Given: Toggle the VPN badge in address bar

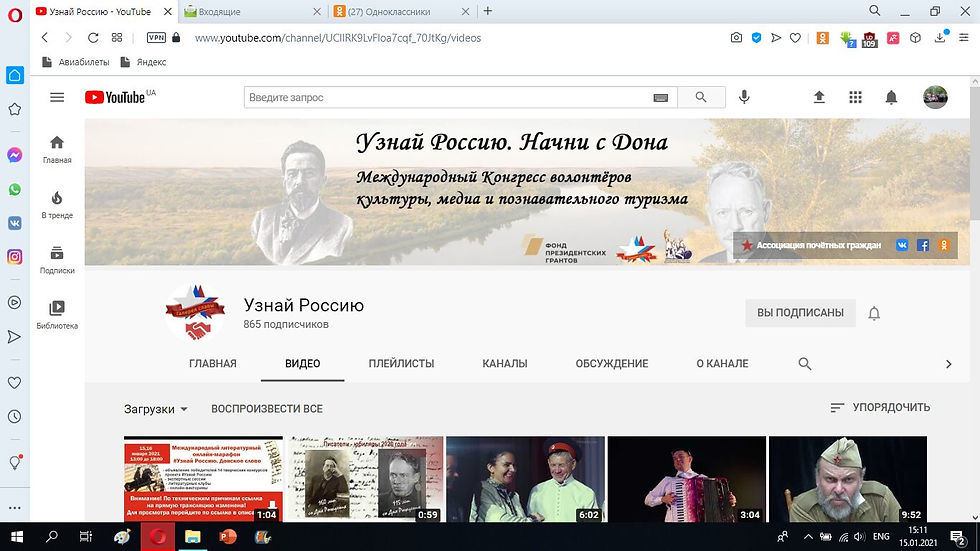Looking at the screenshot, I should 156,37.
